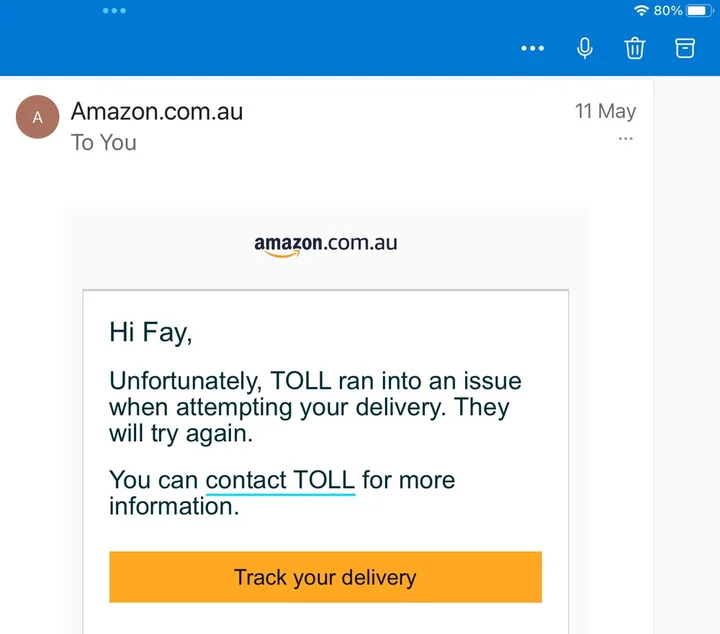Tap the "11 May" date label

(x=605, y=111)
